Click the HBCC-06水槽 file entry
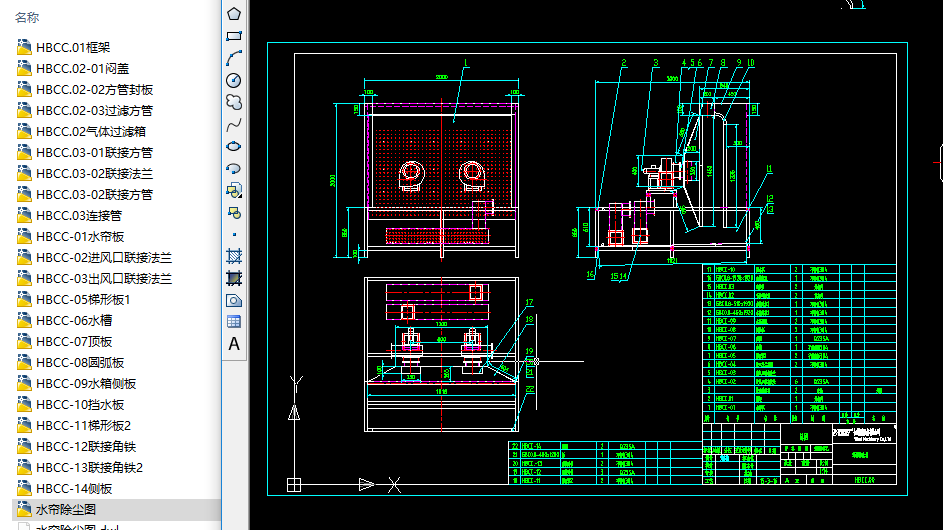 (74, 320)
